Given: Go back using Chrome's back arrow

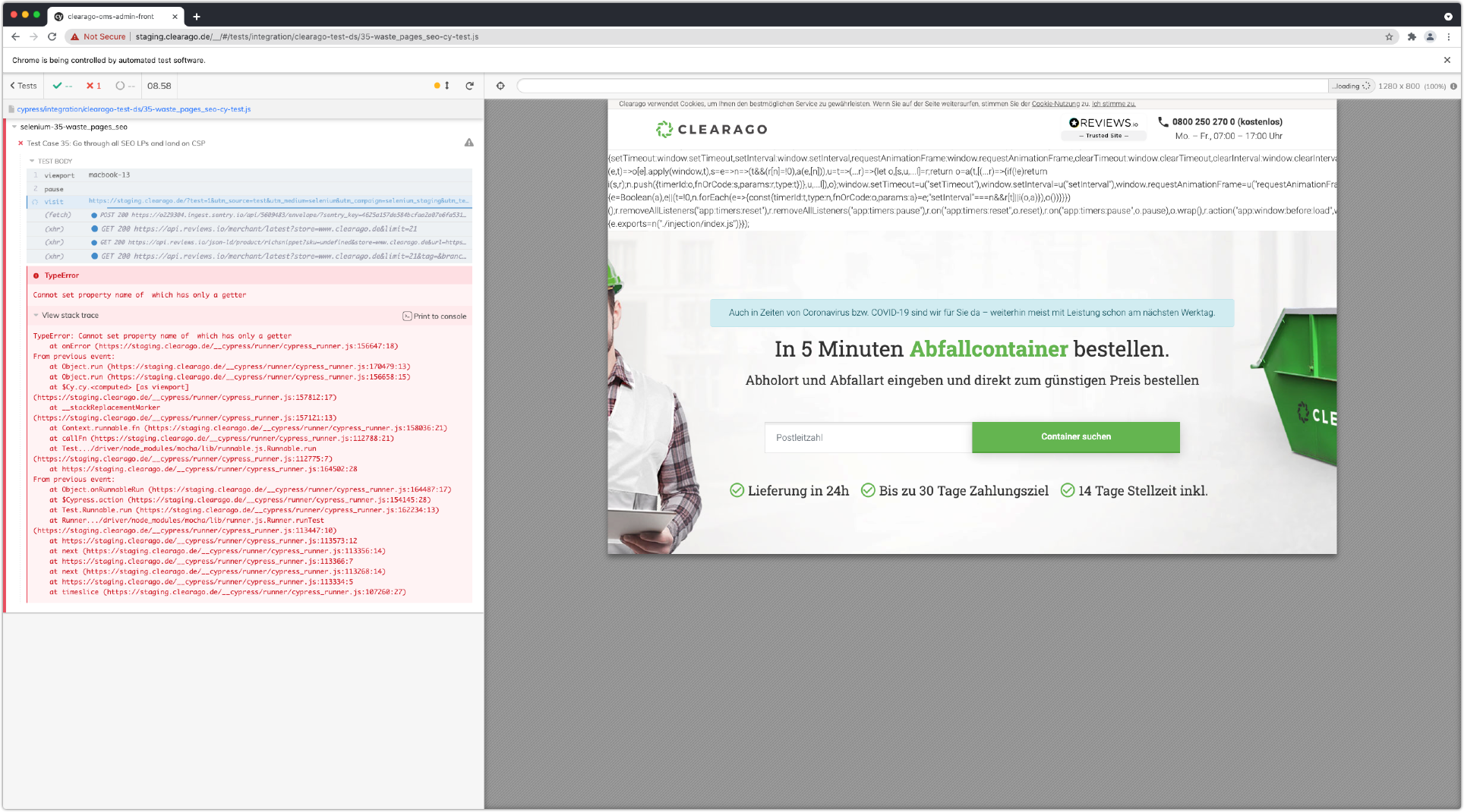Looking at the screenshot, I should coord(15,36).
